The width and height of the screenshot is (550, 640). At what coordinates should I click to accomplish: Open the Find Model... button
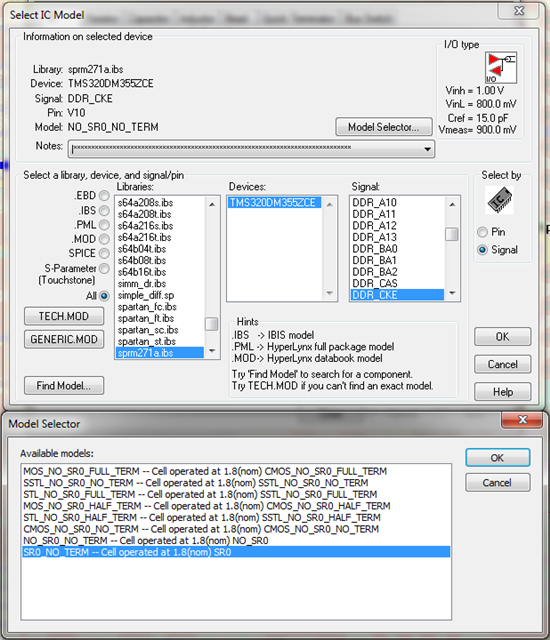pos(64,385)
